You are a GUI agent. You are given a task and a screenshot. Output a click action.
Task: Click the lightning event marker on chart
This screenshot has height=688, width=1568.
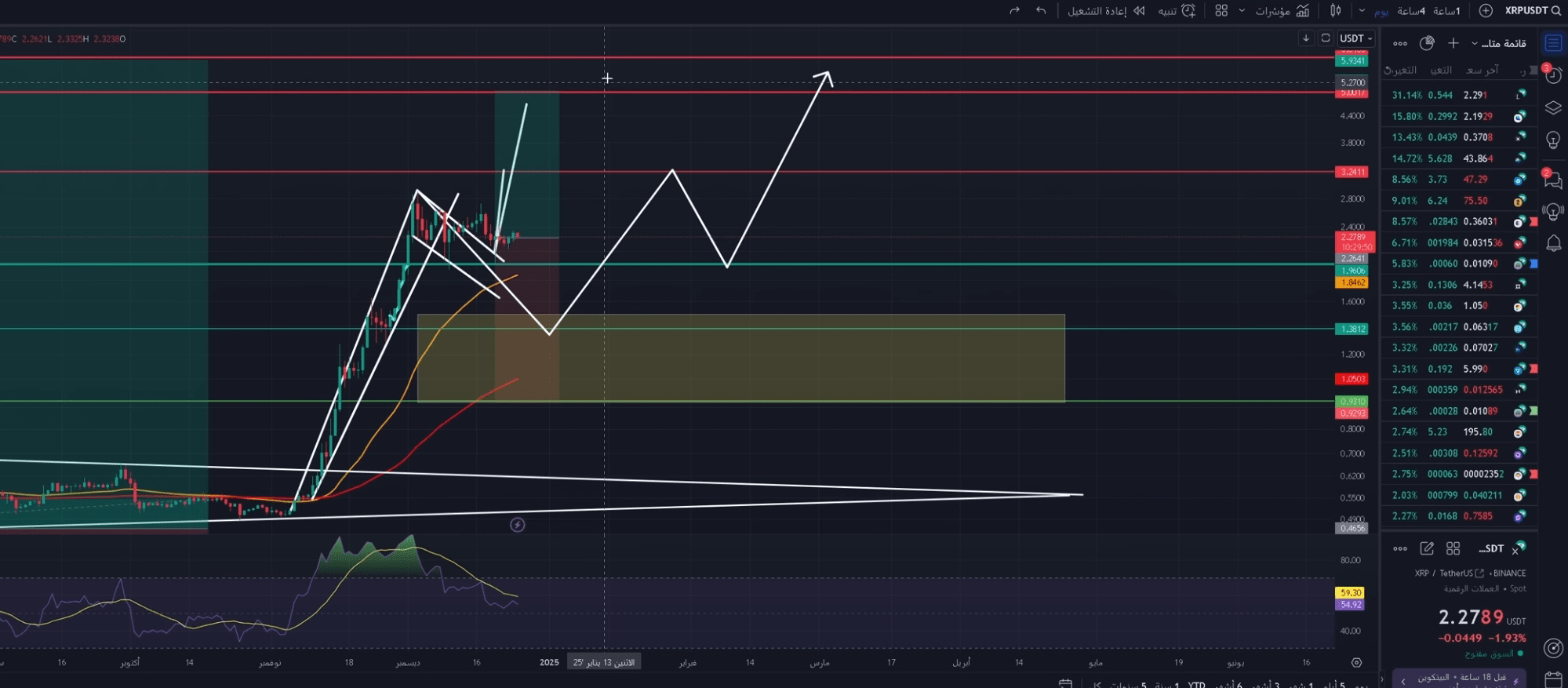click(517, 525)
